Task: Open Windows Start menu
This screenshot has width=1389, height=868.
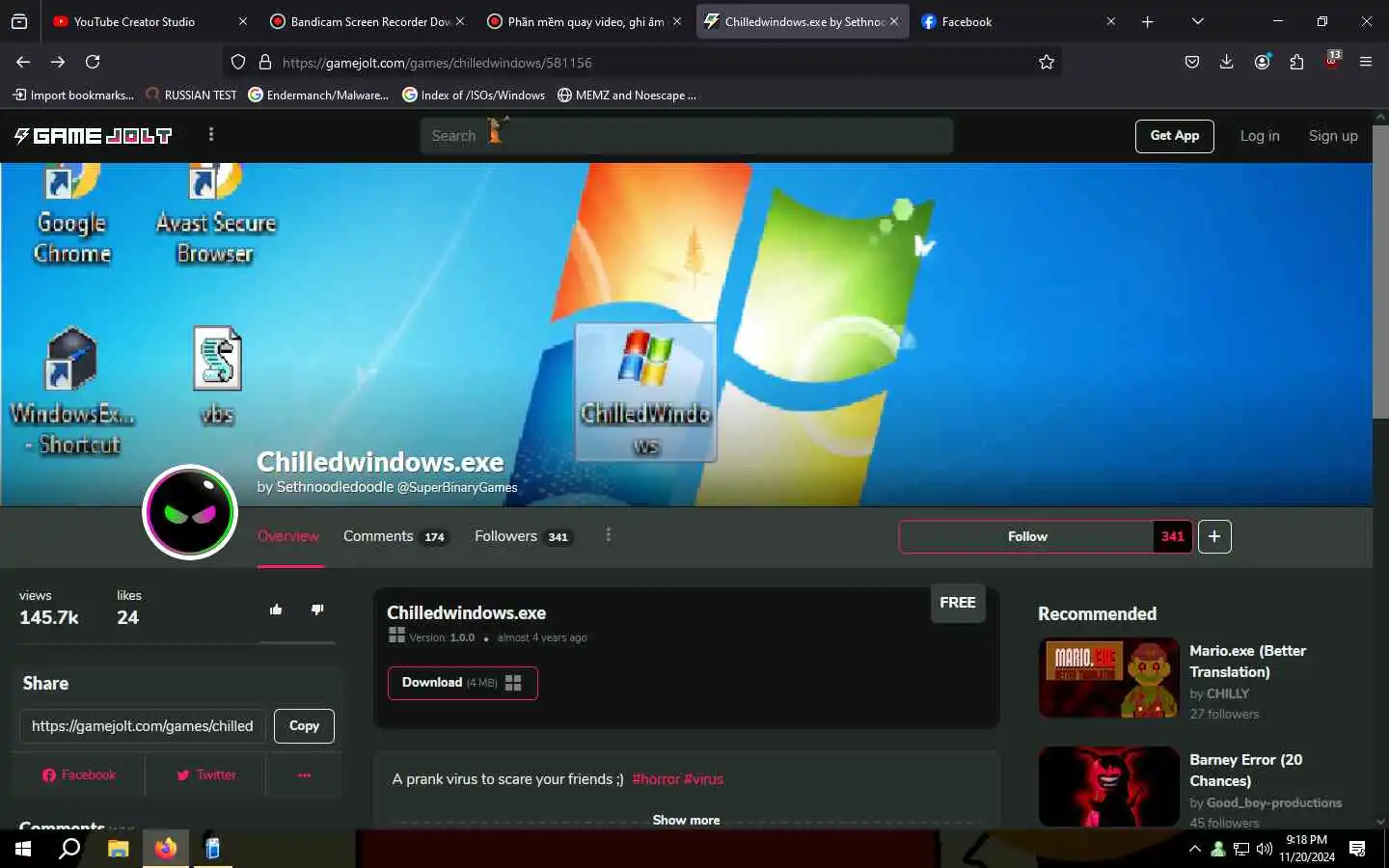Action: [x=23, y=849]
